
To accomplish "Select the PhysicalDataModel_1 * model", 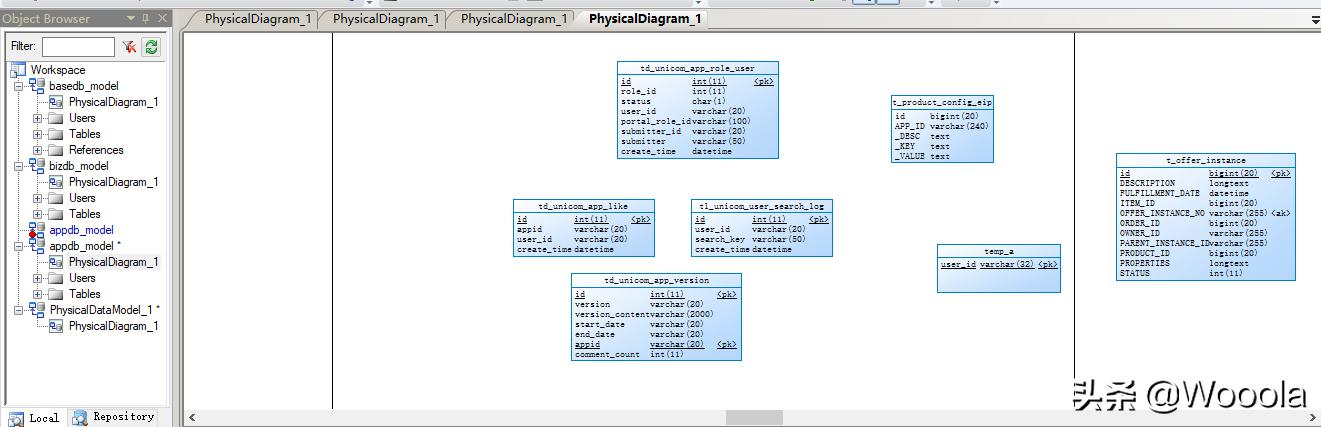I will coord(104,310).
